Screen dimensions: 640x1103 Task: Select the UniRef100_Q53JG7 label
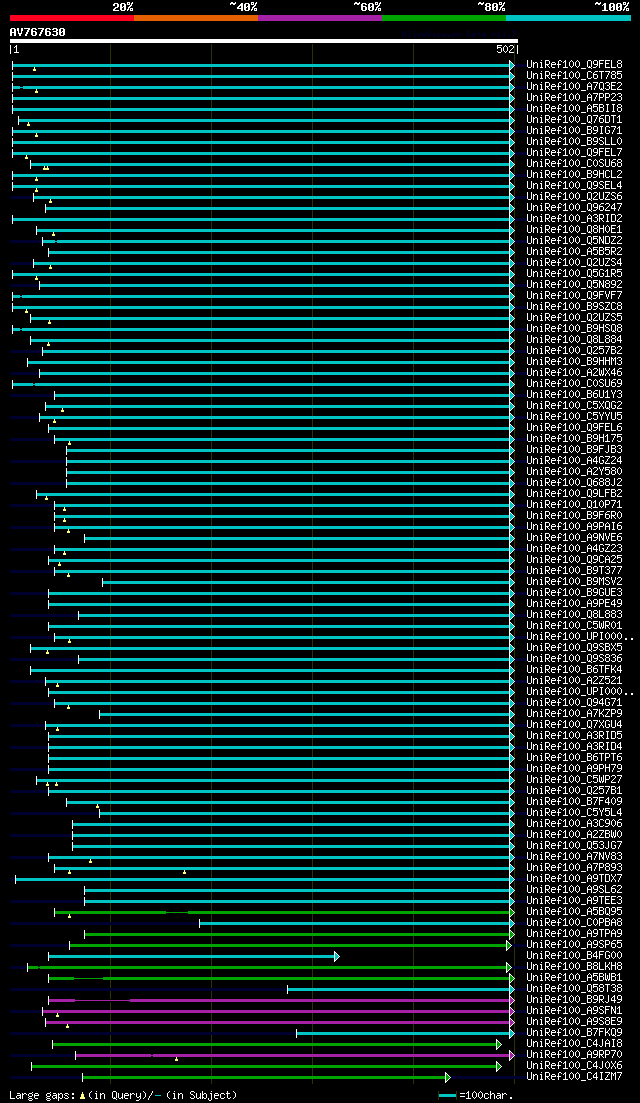(574, 846)
